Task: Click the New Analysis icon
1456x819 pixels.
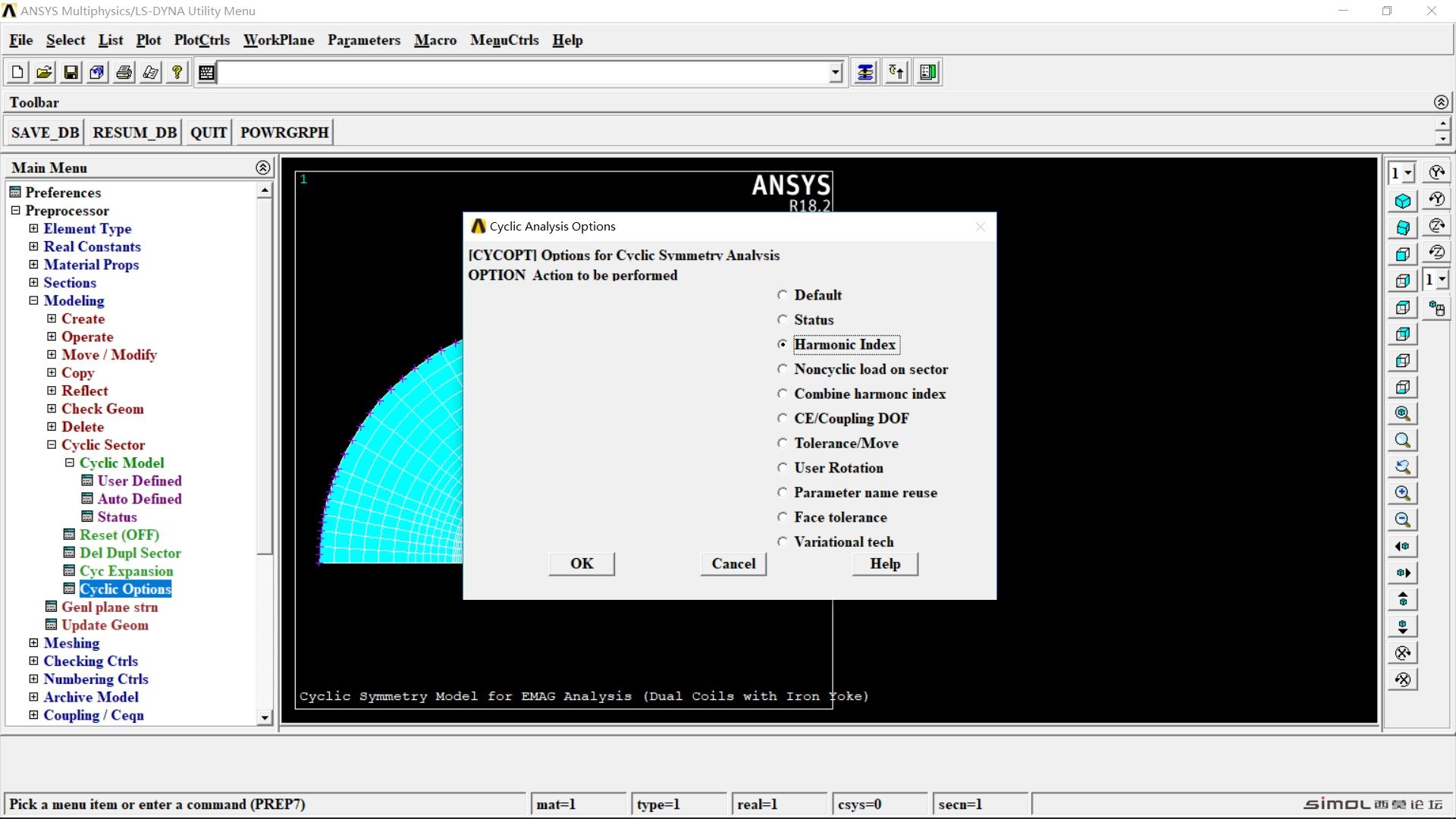Action: coord(17,72)
